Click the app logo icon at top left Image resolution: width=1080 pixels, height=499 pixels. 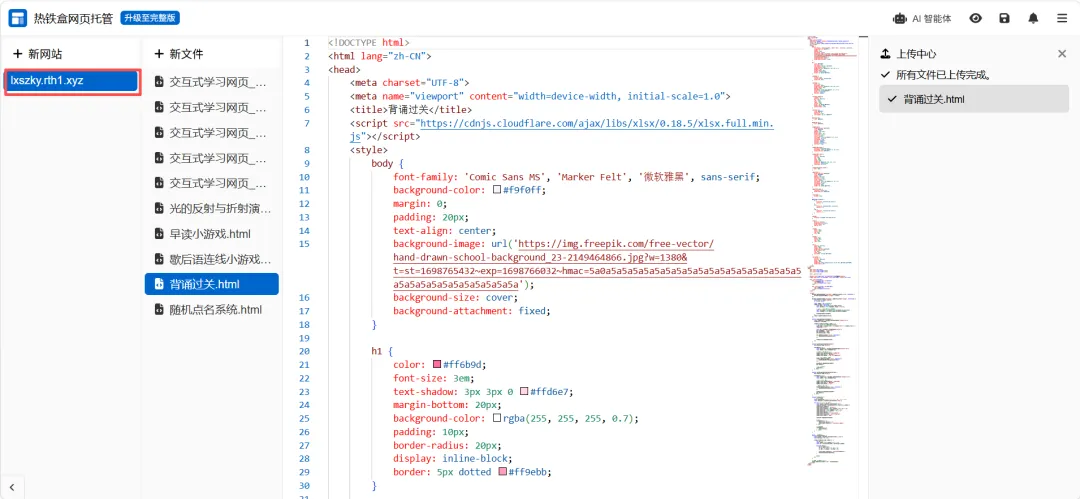coord(18,19)
